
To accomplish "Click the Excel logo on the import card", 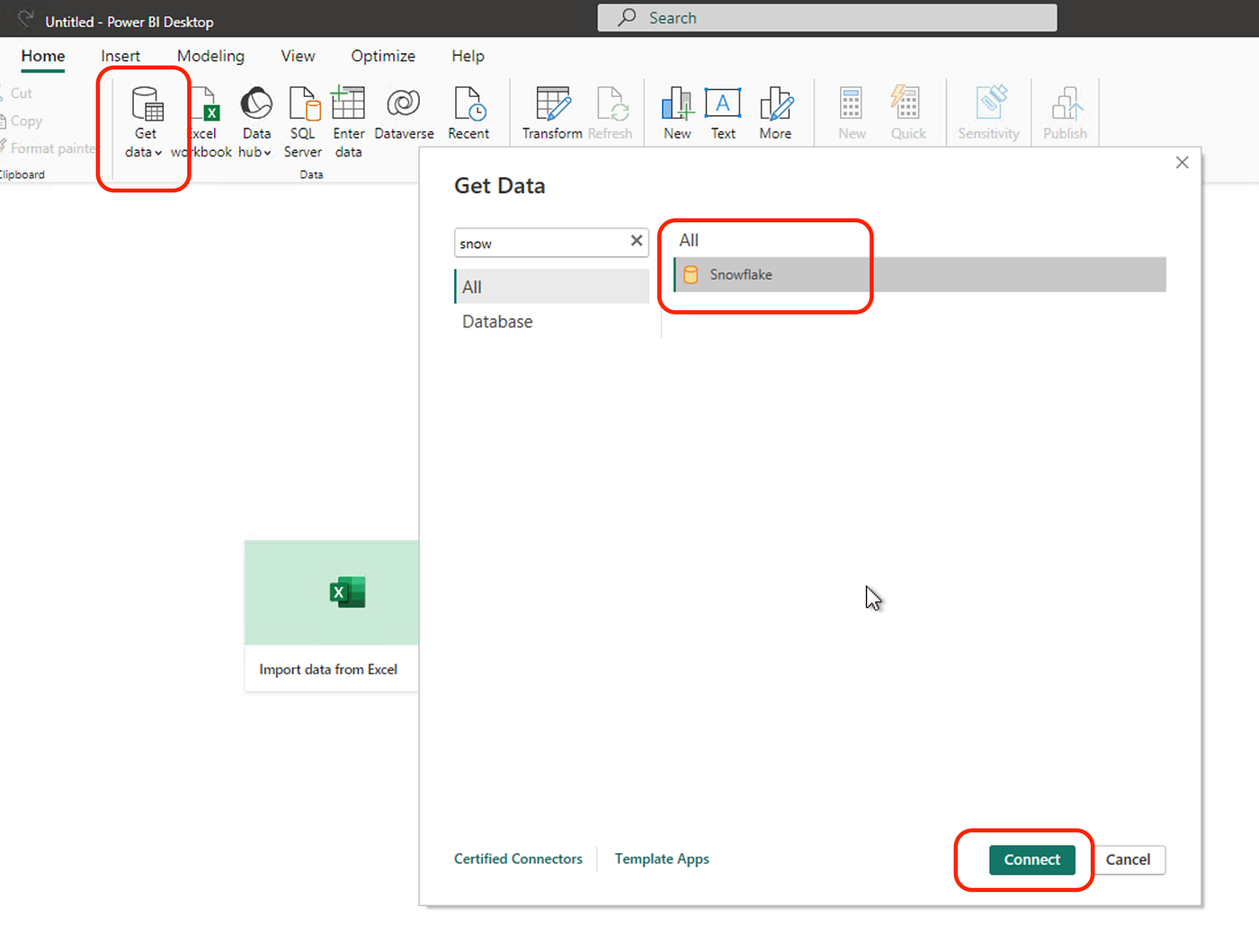I will click(x=347, y=592).
